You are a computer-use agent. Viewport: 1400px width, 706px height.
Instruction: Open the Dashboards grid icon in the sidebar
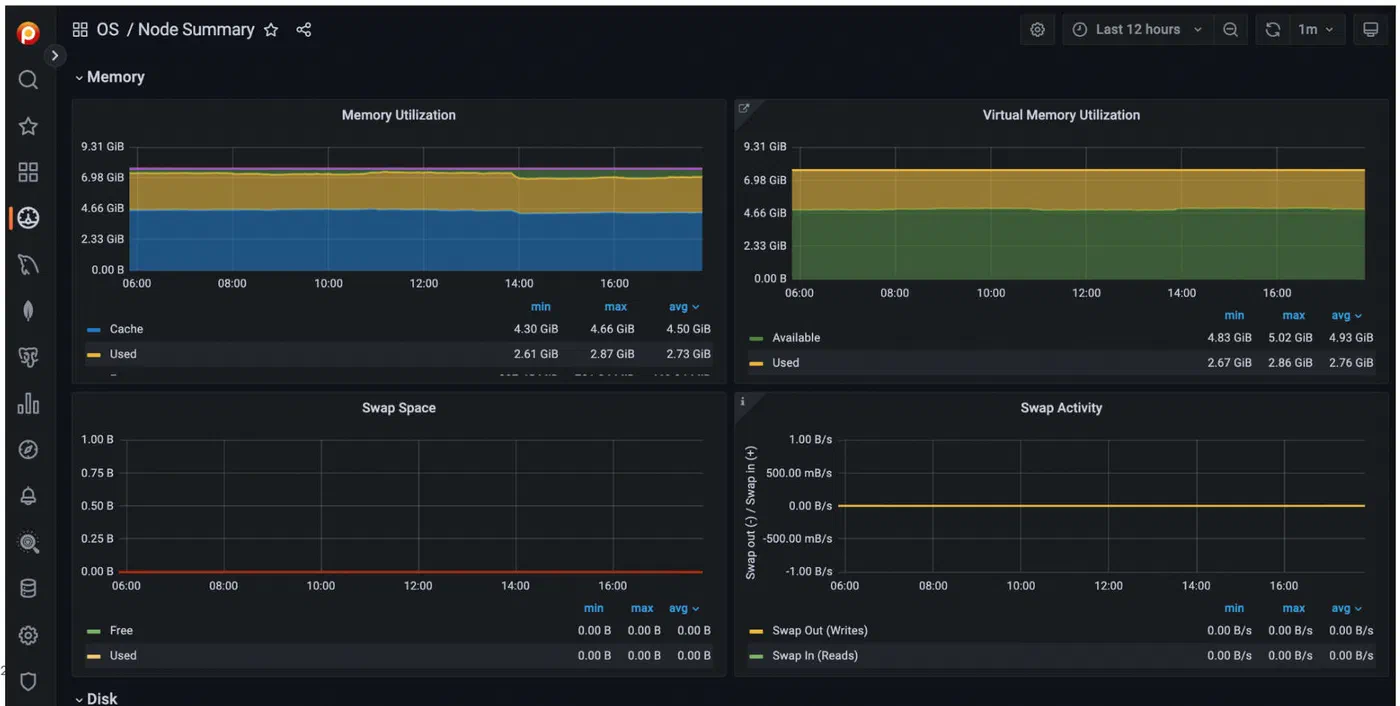pos(28,172)
